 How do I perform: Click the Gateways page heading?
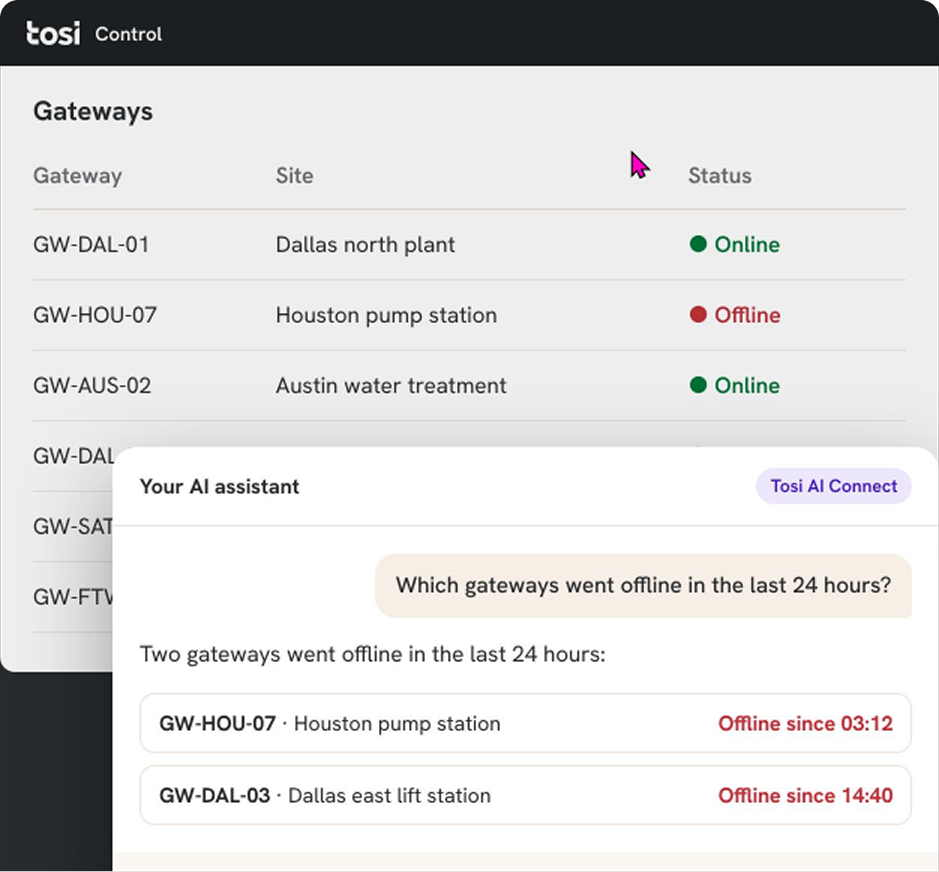pyautogui.click(x=93, y=111)
